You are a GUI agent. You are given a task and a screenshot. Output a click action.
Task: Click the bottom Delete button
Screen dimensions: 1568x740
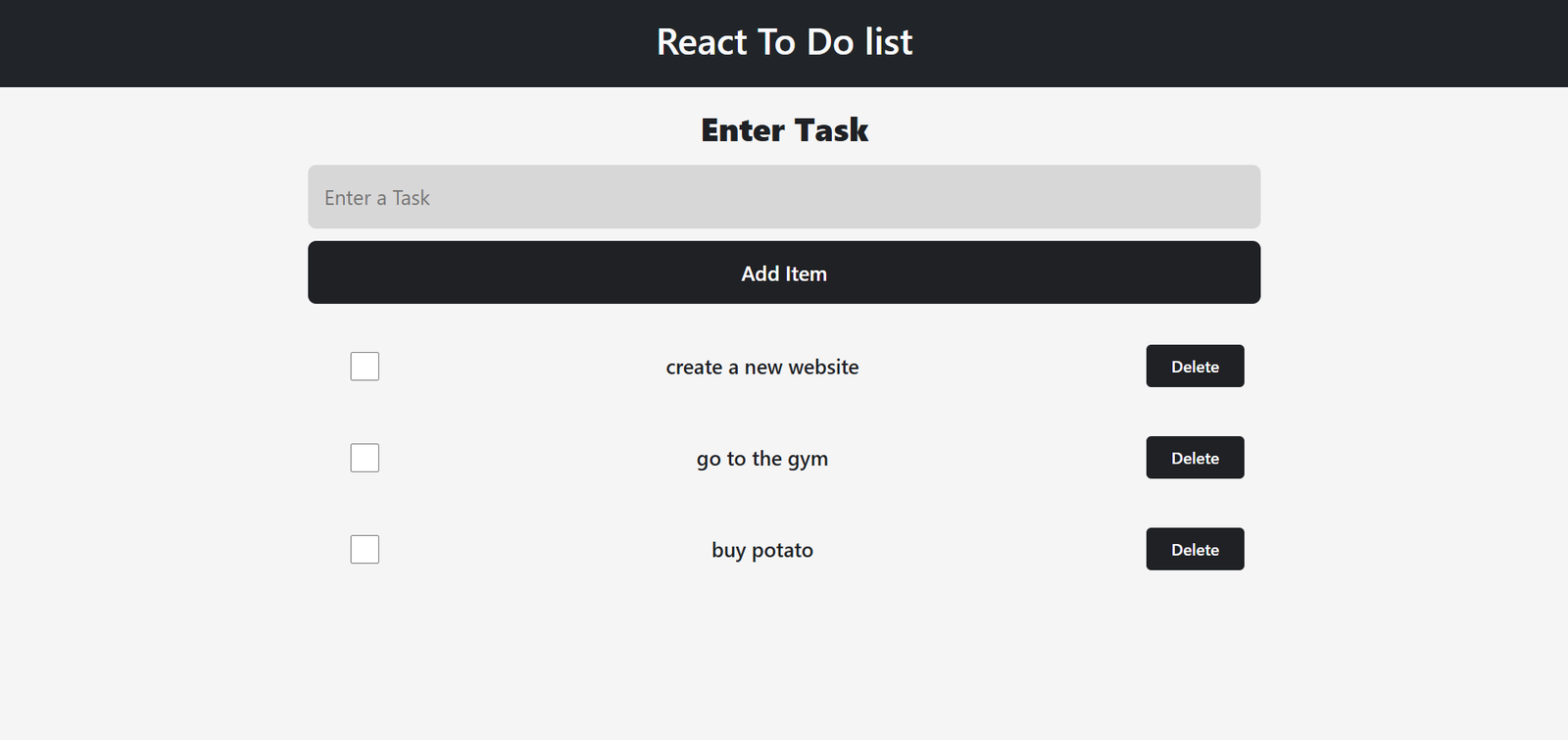pos(1195,550)
